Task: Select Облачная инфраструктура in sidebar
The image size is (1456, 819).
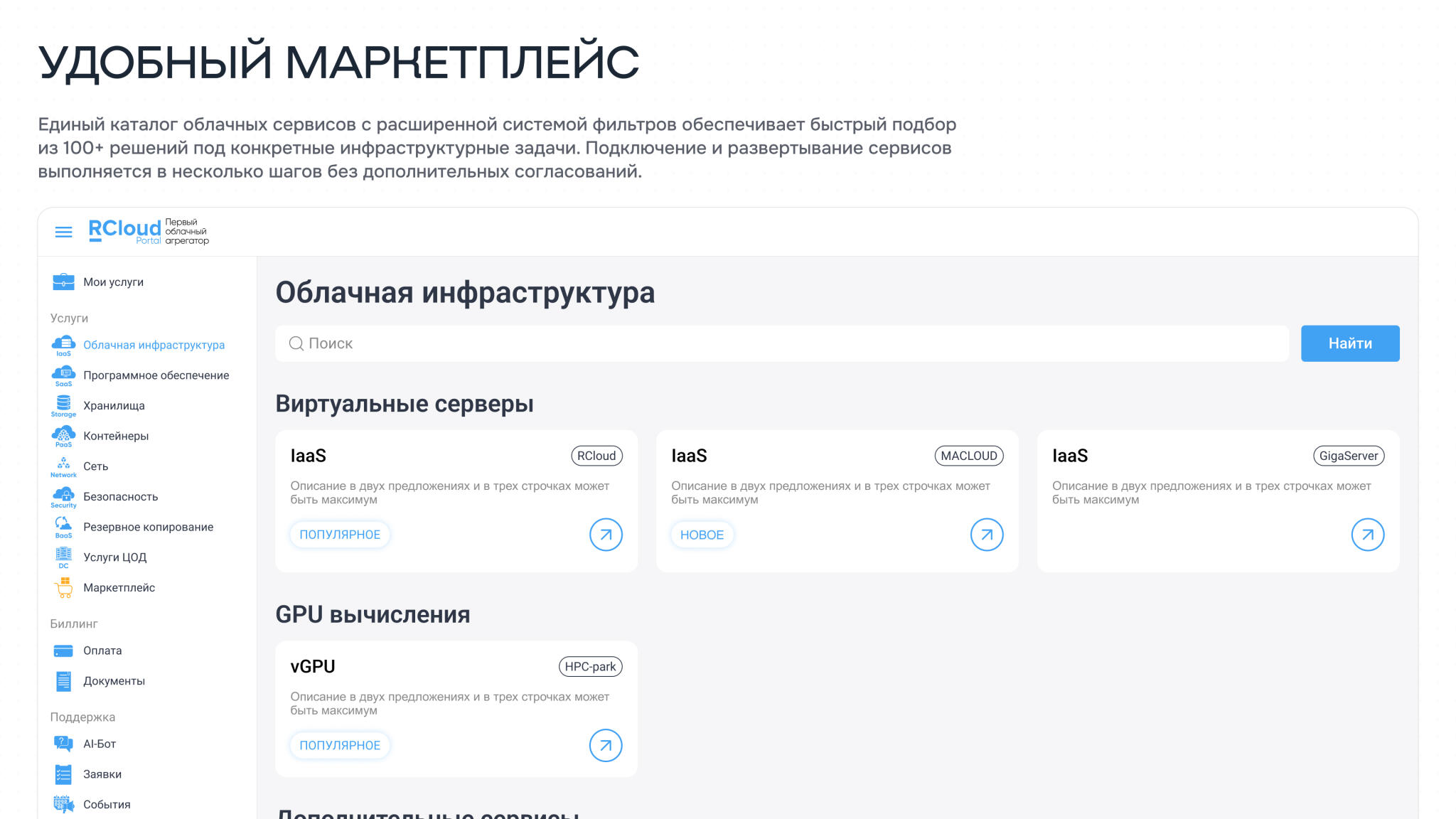Action: (154, 345)
